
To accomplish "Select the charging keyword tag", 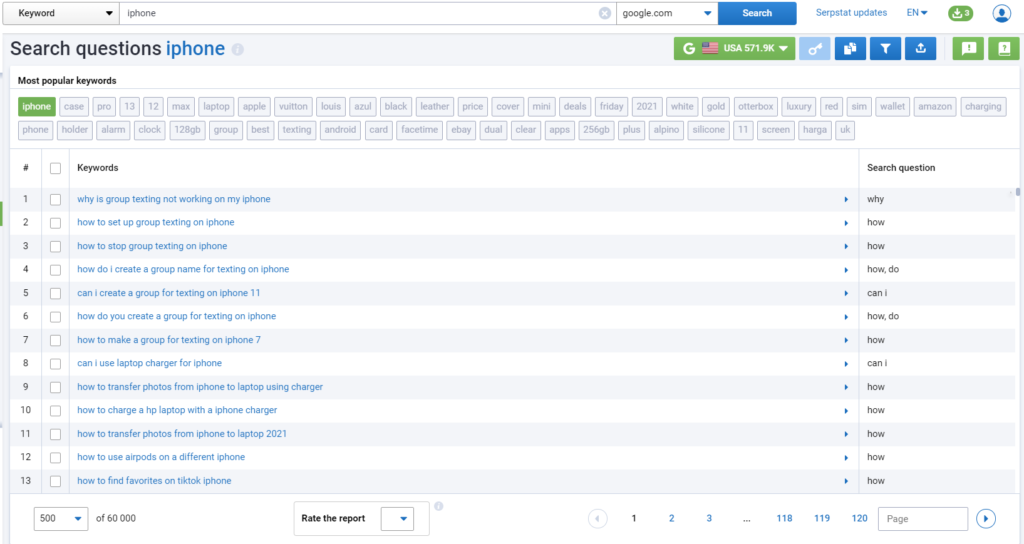I will [x=983, y=106].
